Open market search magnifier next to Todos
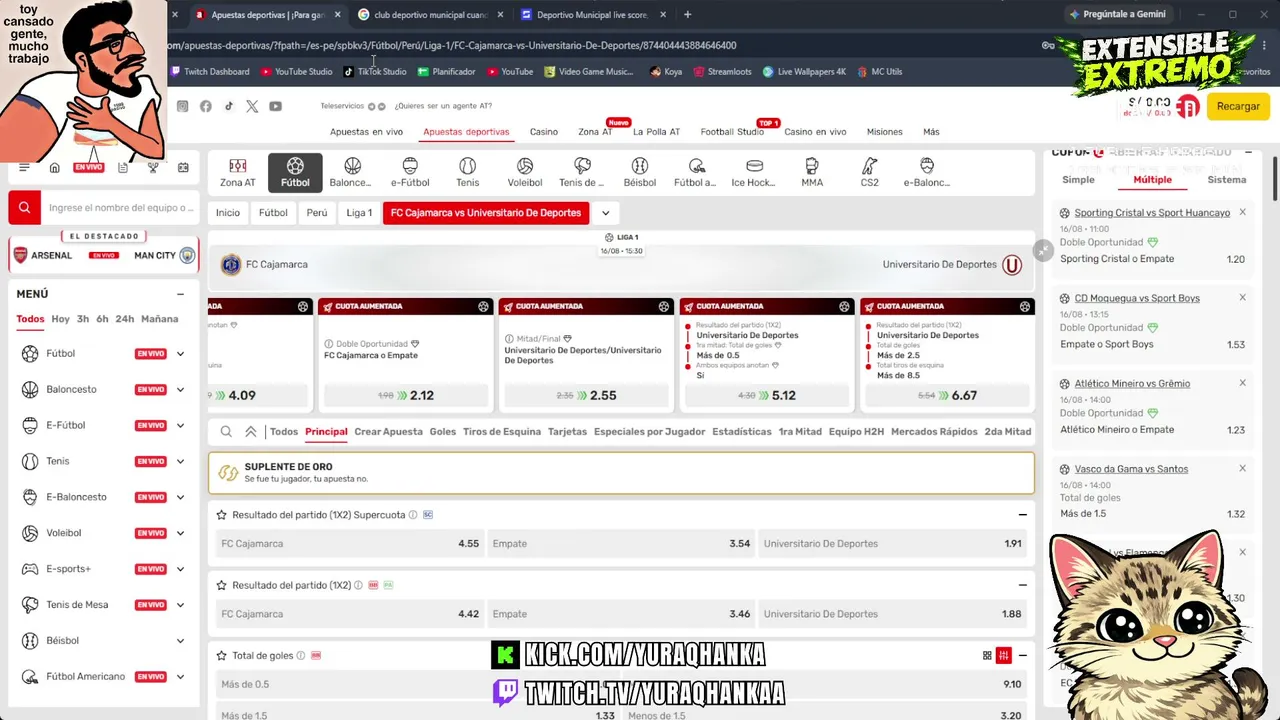Image resolution: width=1280 pixels, height=720 pixels. tap(226, 432)
